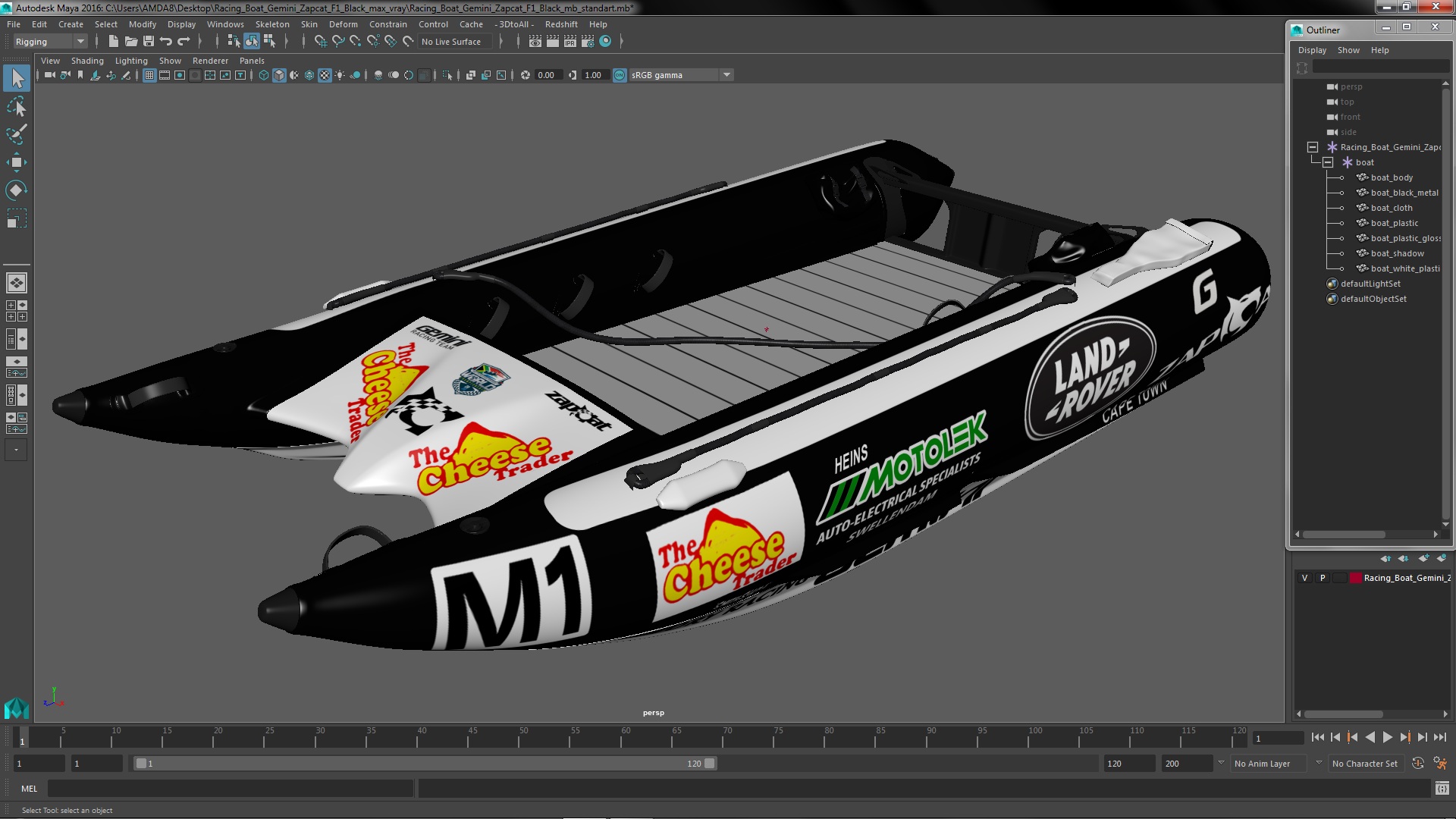Click the No Live Surface button
The height and width of the screenshot is (819, 1456).
[451, 42]
